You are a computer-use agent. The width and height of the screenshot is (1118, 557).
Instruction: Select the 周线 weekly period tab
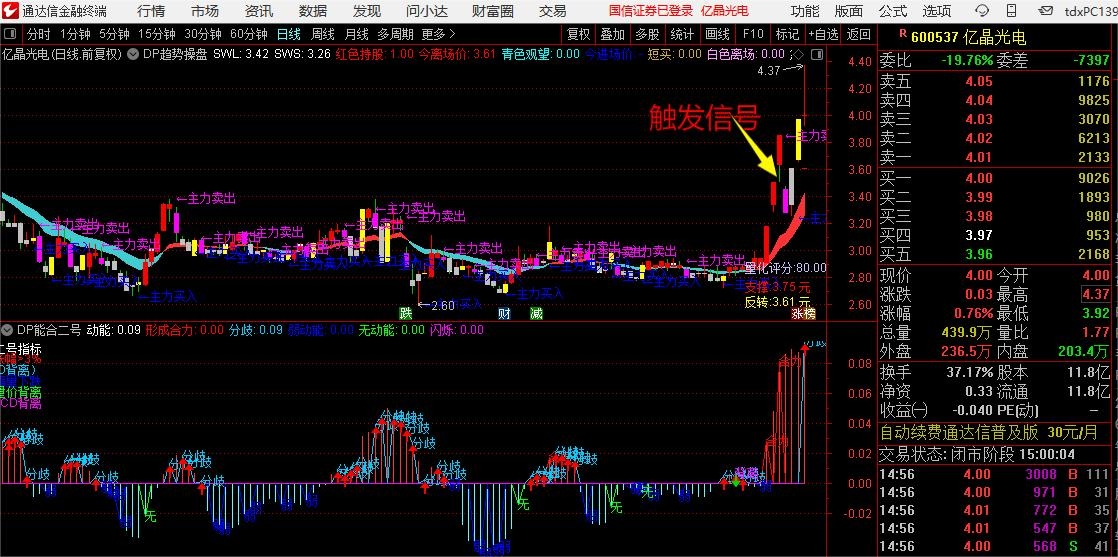coord(323,34)
